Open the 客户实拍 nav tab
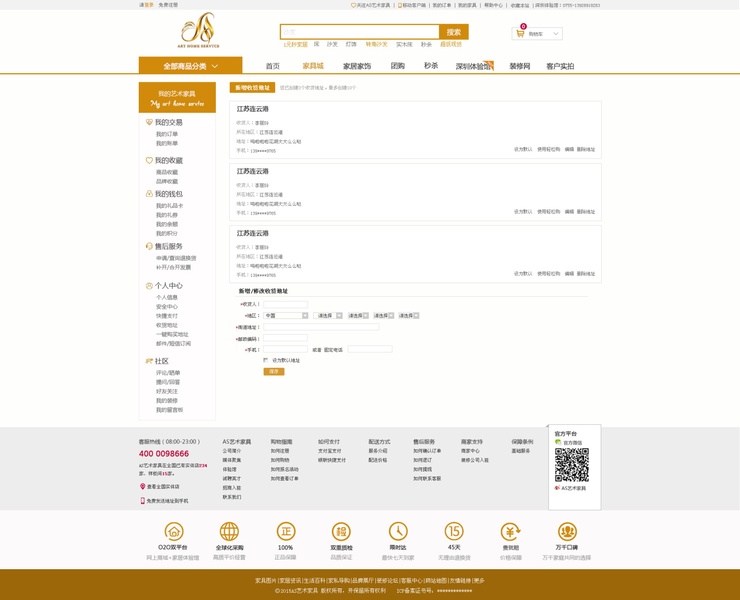 [560, 66]
